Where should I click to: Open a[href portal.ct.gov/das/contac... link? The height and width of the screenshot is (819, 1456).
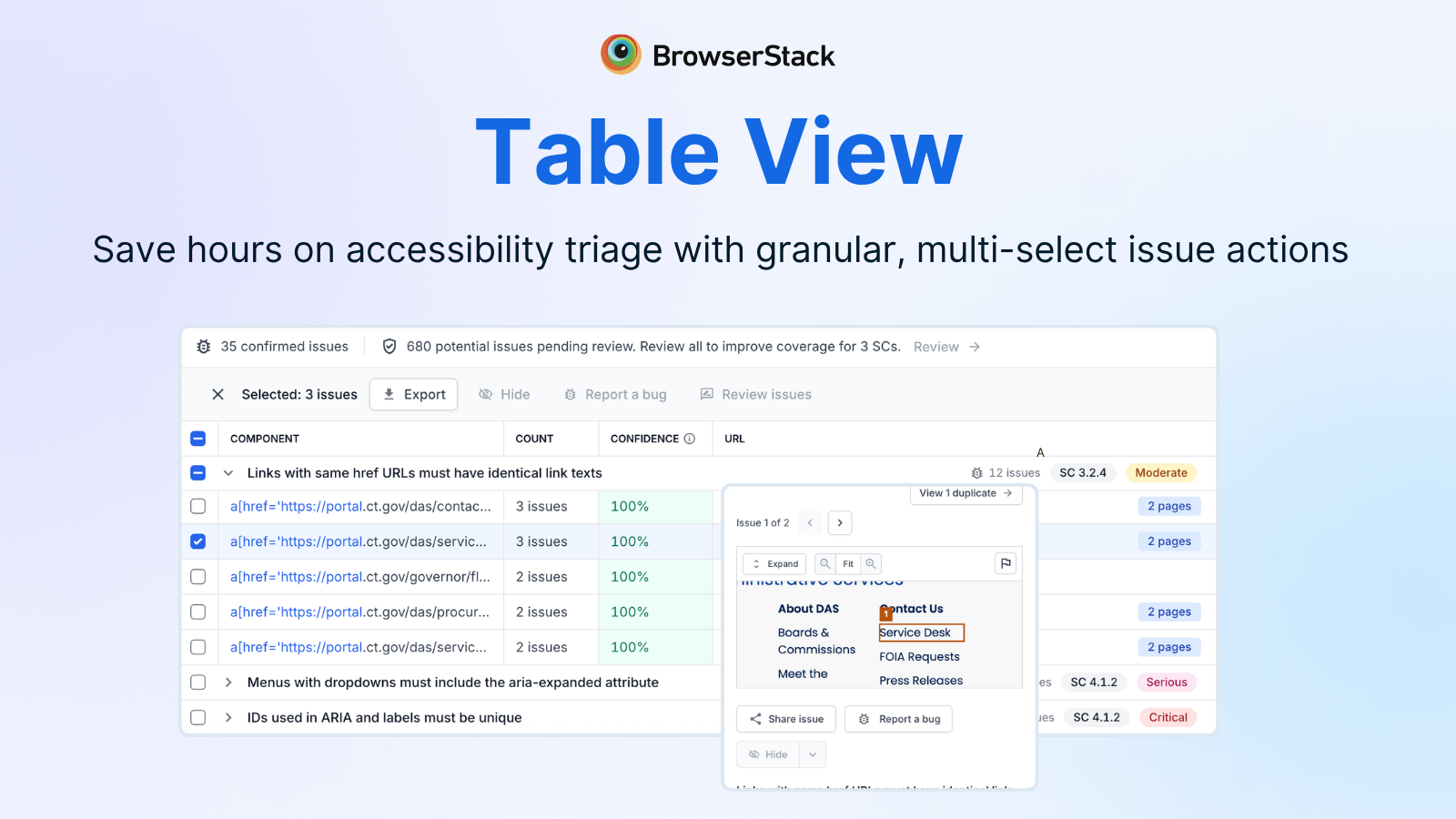pyautogui.click(x=360, y=506)
